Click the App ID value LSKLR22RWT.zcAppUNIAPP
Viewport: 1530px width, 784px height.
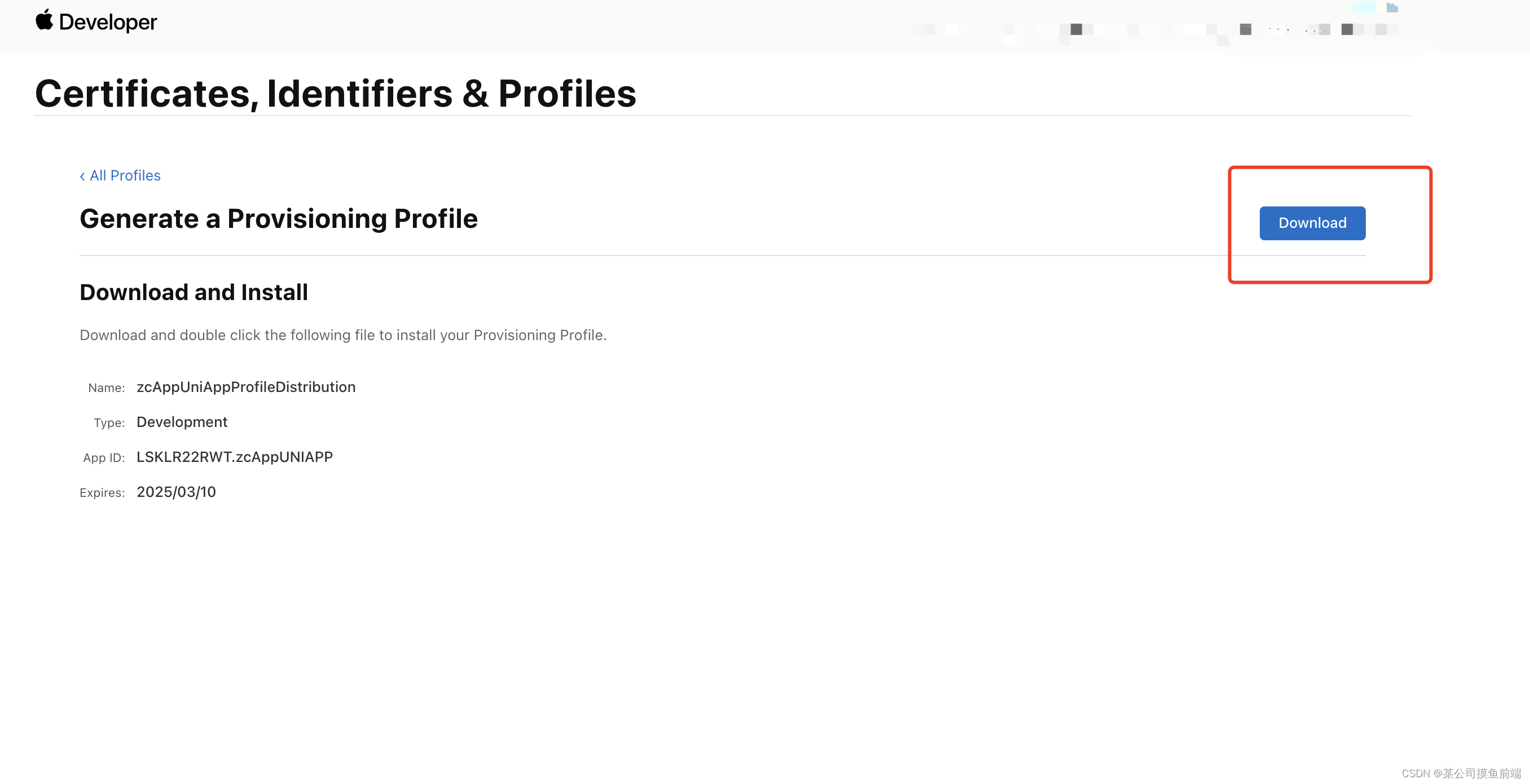click(235, 456)
